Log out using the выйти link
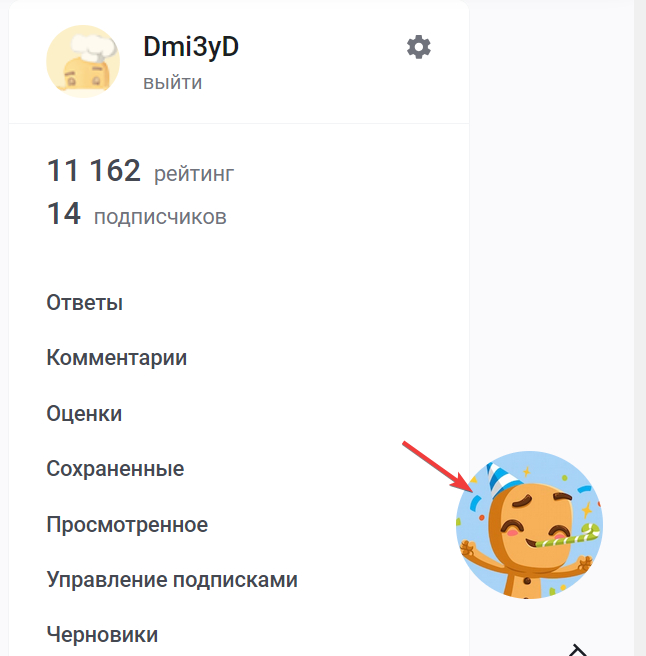The height and width of the screenshot is (656, 646). tap(172, 83)
